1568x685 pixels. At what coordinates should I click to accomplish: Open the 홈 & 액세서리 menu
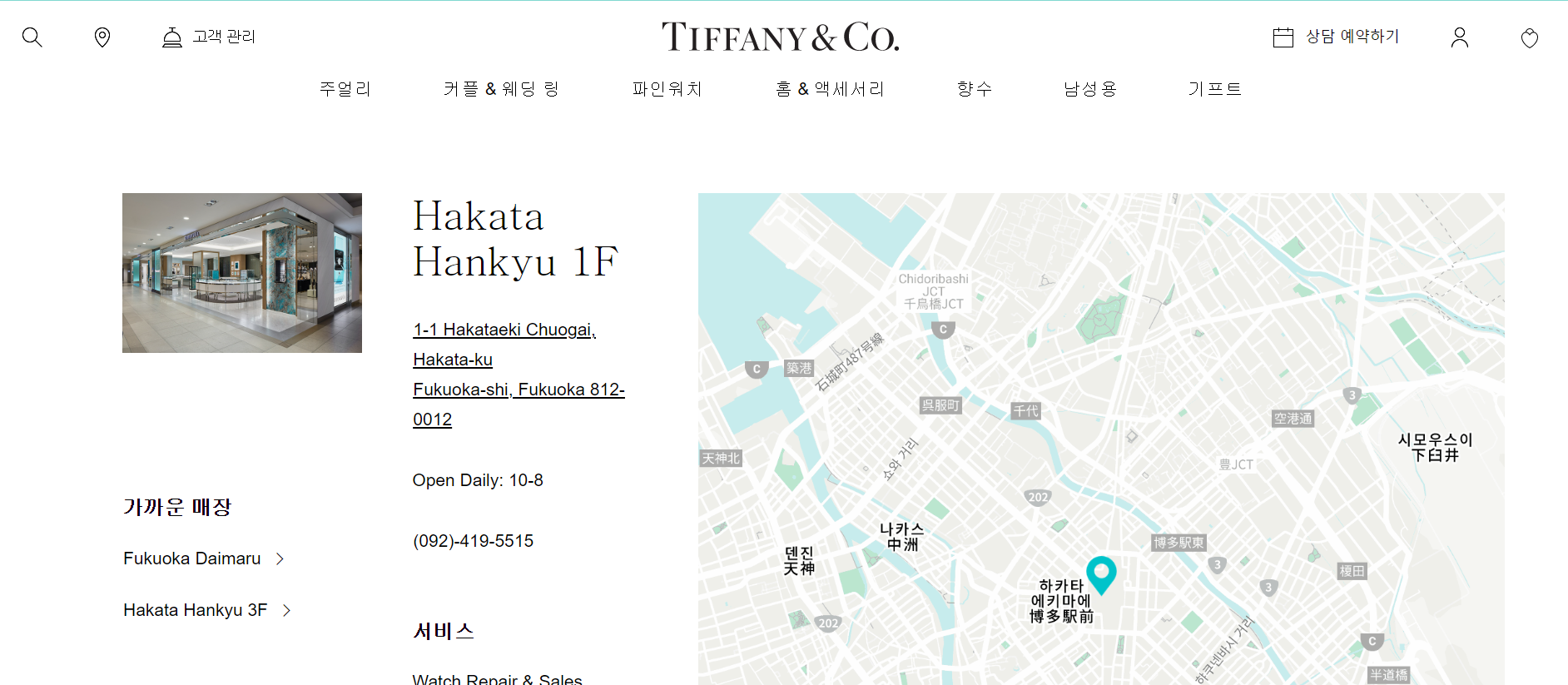(829, 88)
